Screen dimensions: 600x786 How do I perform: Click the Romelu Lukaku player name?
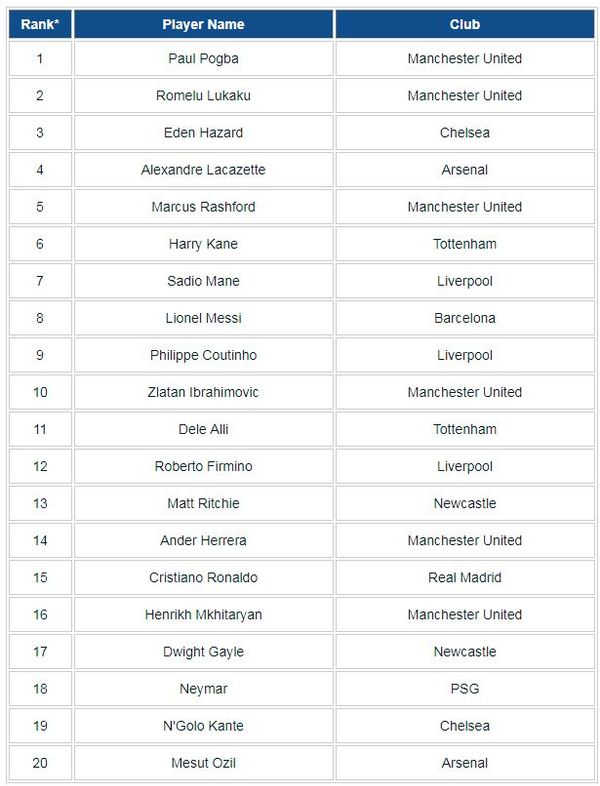click(204, 96)
